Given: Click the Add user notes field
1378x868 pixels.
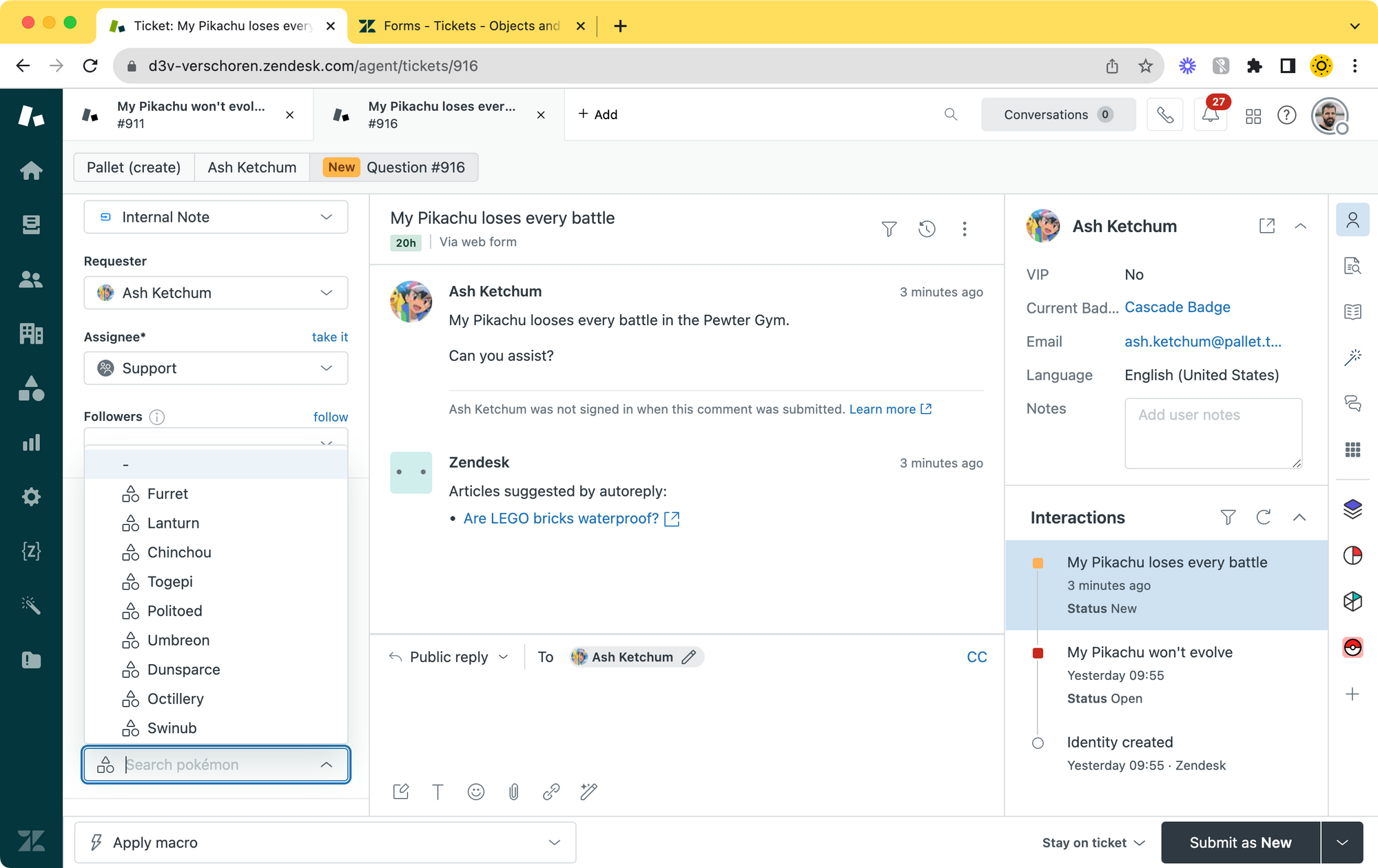Looking at the screenshot, I should point(1213,433).
